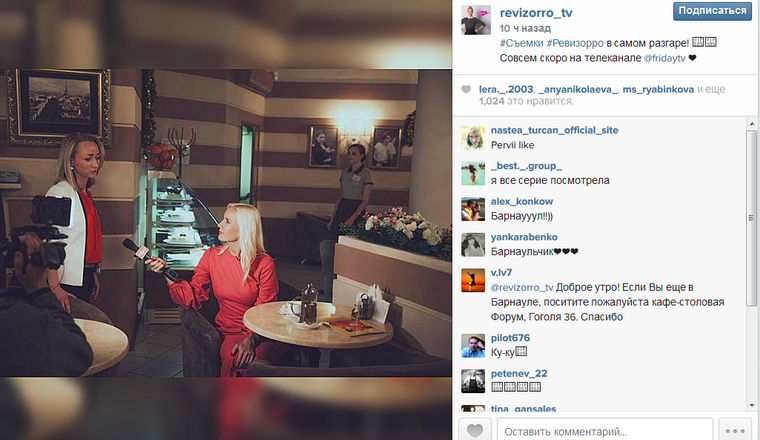This screenshot has height=440, width=760.
Task: Click the heart like button beside comment box
Action: (475, 430)
